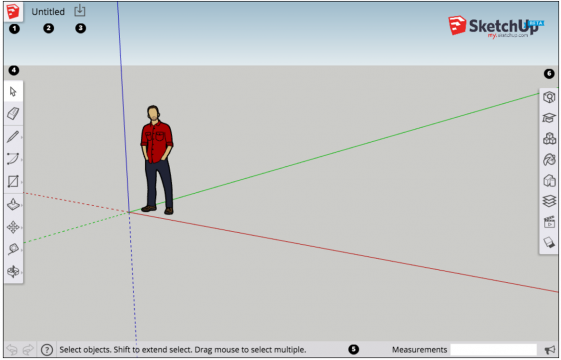
Task: Open the Components panel
Action: click(549, 138)
